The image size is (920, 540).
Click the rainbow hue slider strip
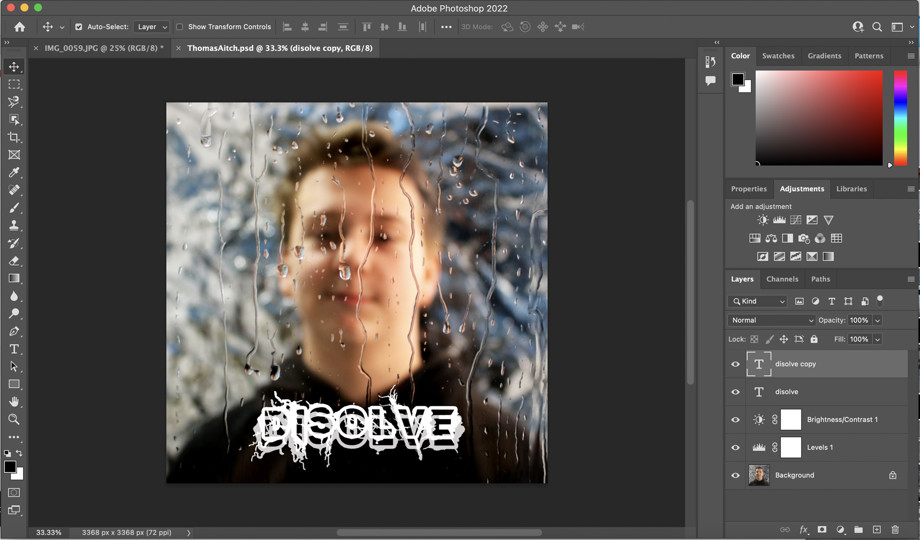click(x=900, y=116)
